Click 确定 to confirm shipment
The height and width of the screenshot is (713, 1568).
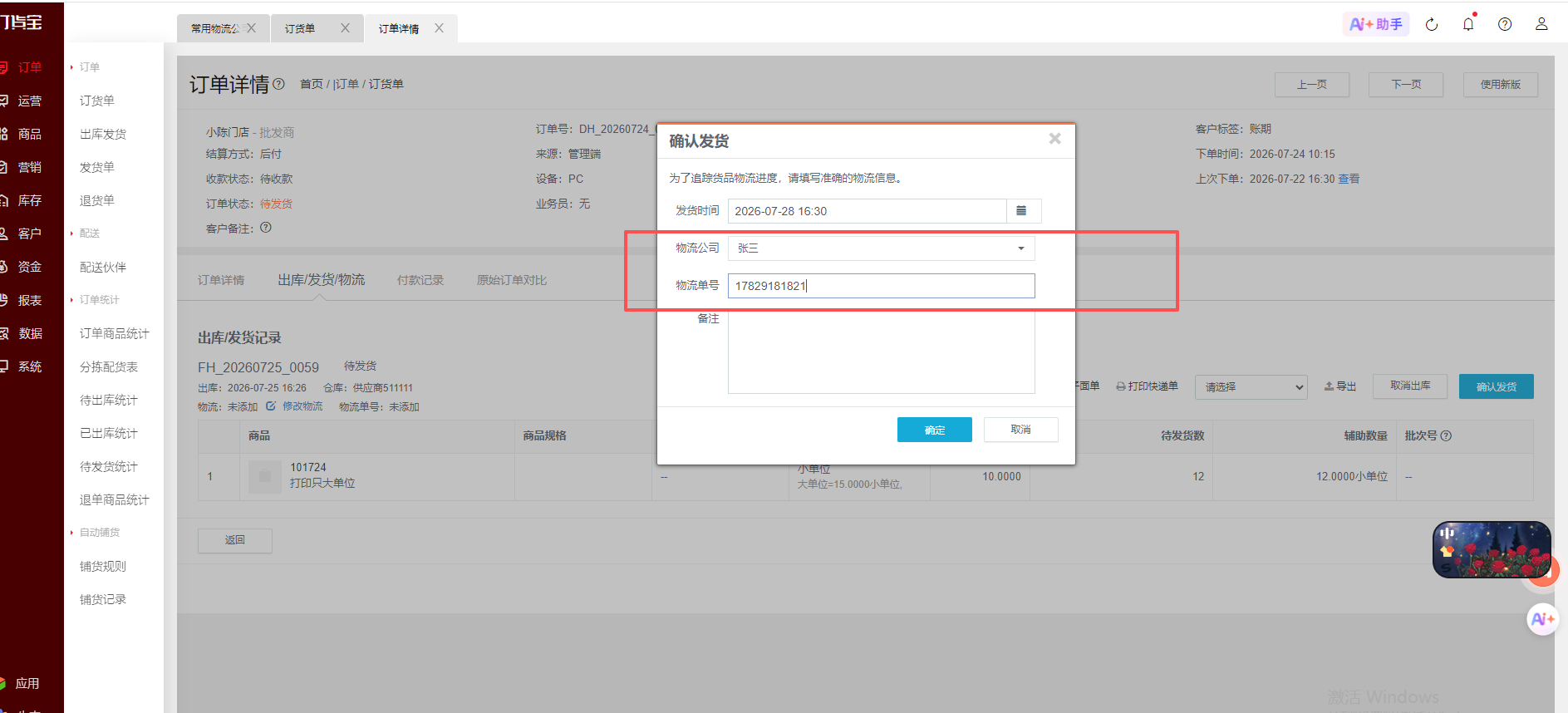[935, 430]
